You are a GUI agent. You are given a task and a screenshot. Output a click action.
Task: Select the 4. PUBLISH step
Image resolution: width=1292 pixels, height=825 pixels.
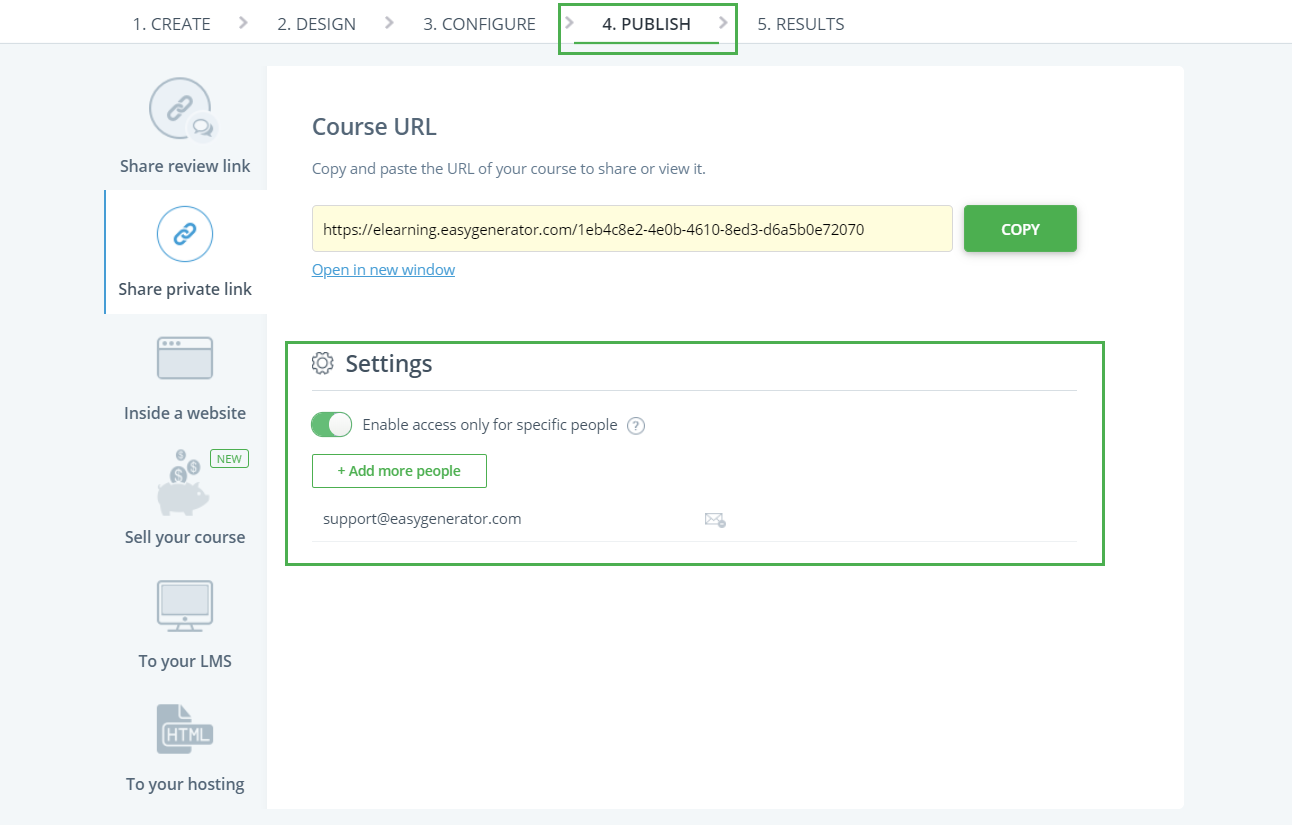646,24
